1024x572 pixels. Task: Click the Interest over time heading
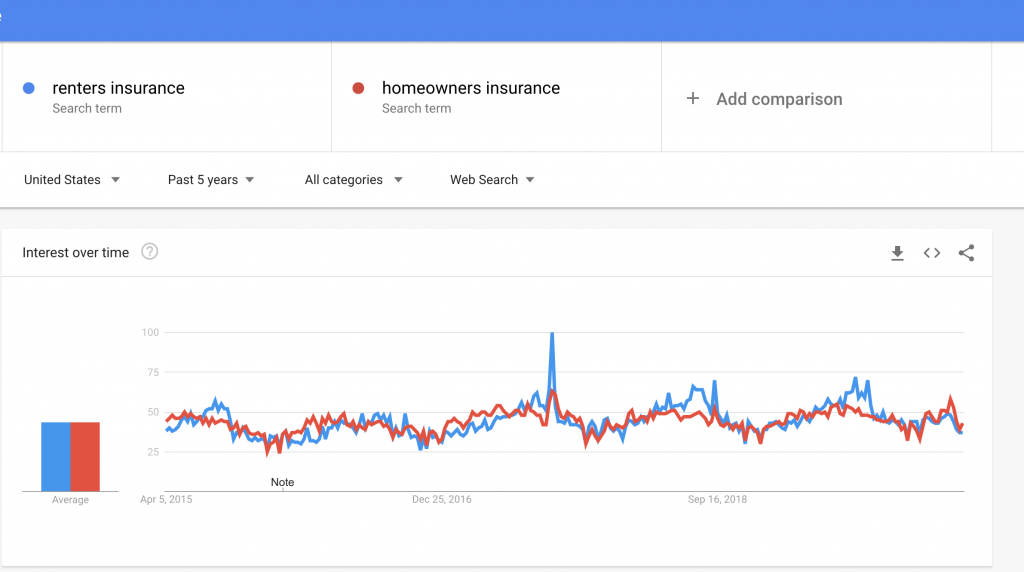click(x=76, y=253)
